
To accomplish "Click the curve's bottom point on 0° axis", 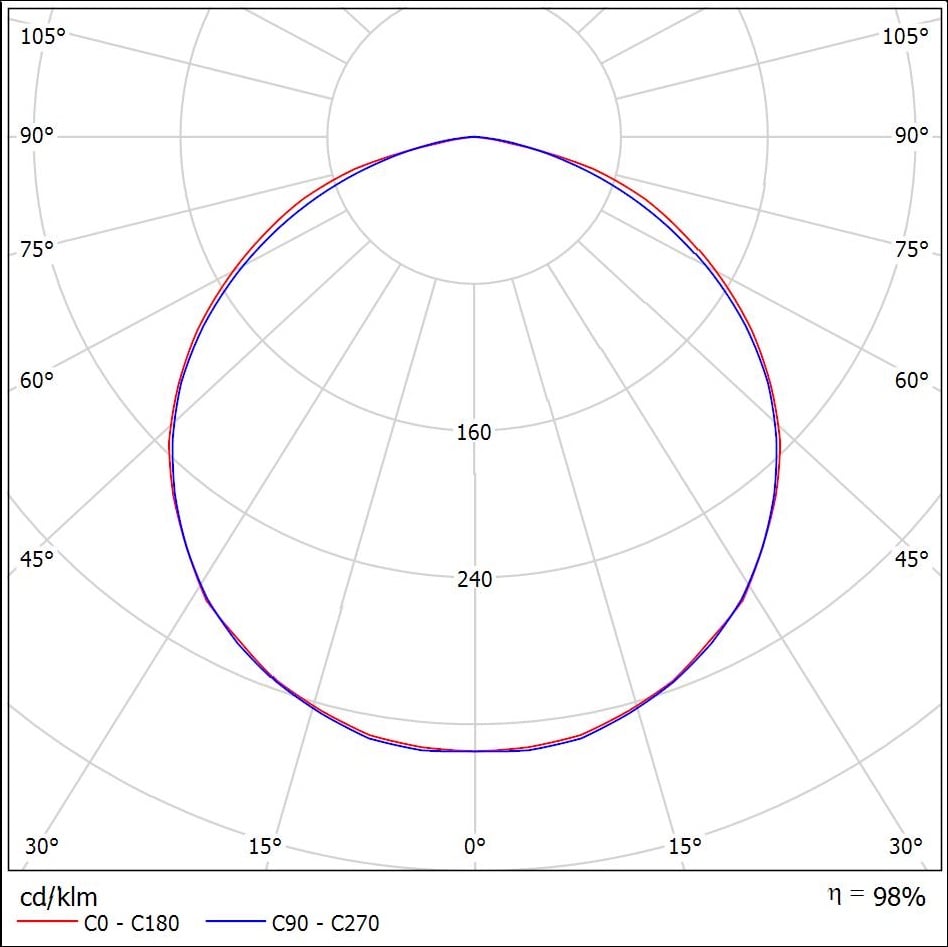I will pos(475,751).
